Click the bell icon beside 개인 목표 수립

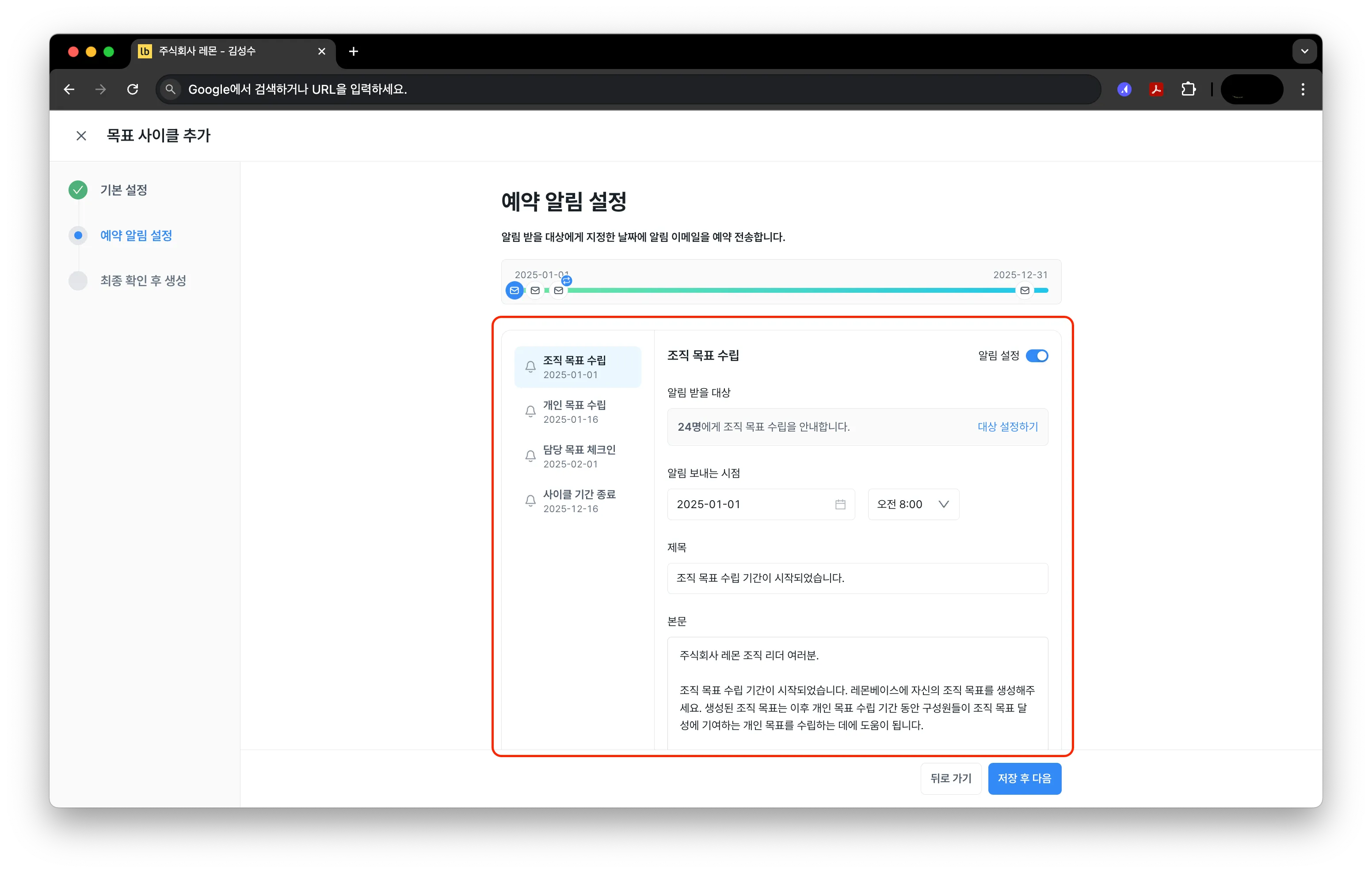coord(530,411)
